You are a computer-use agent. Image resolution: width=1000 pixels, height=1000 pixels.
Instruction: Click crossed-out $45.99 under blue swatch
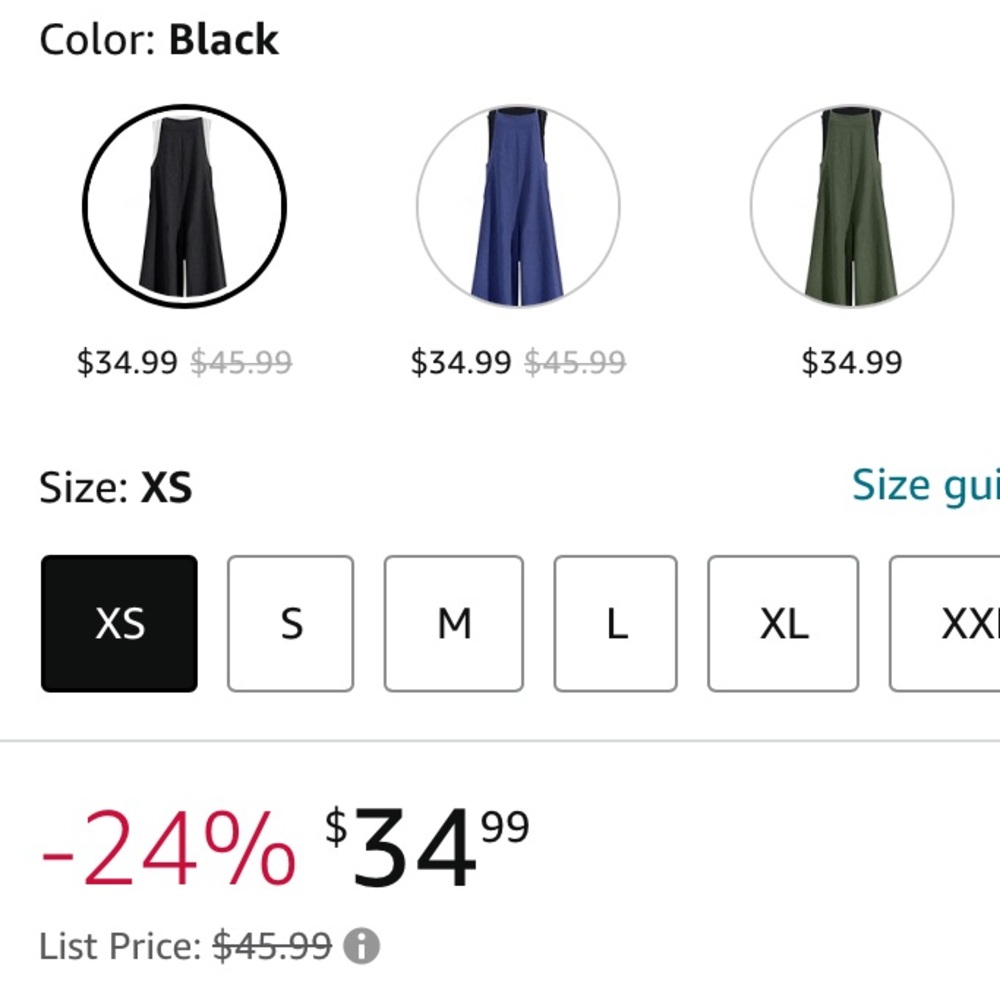coord(575,362)
